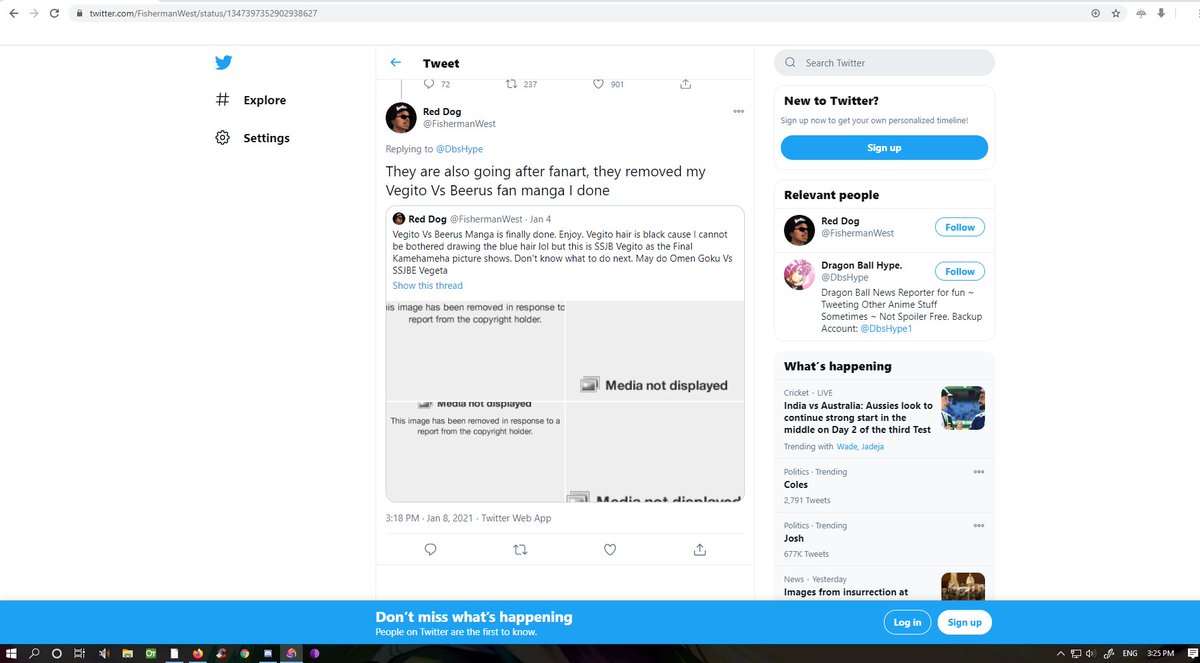1200x663 pixels.
Task: Show hidden system tray icons
Action: tap(1061, 653)
